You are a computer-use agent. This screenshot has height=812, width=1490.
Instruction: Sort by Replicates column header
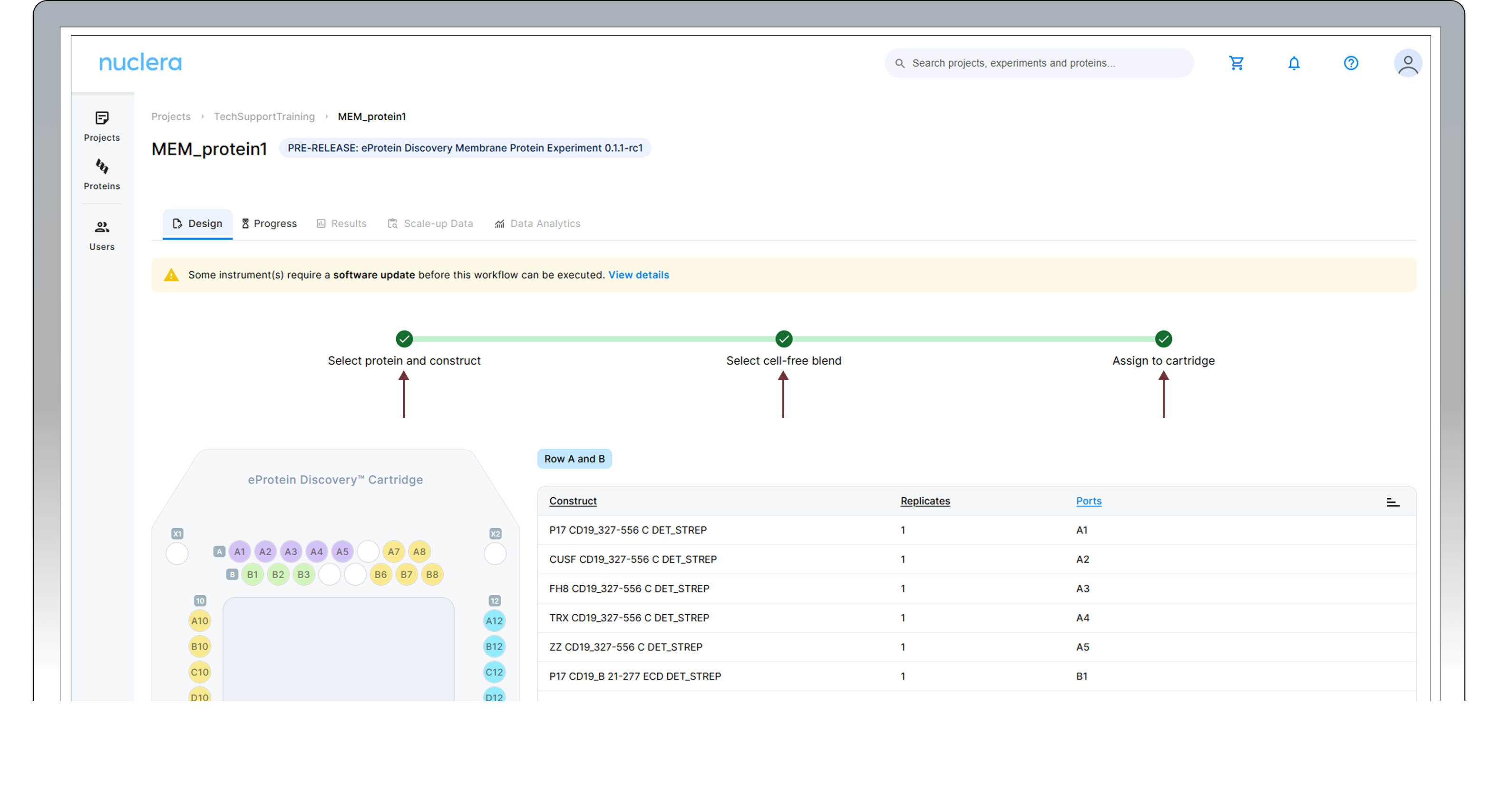click(x=925, y=502)
